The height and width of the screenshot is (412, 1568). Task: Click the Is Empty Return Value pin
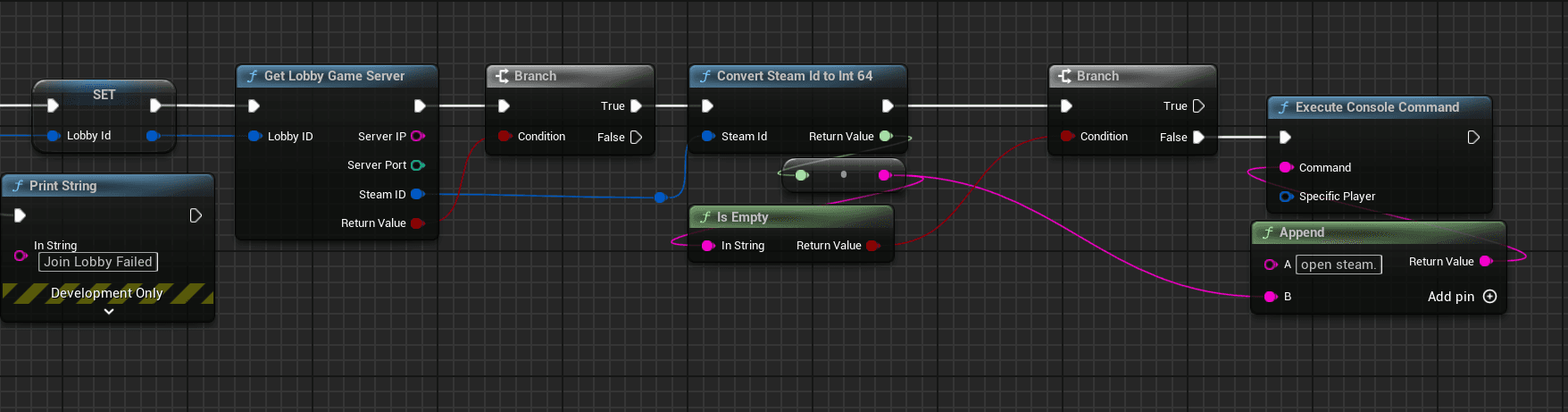pyautogui.click(x=872, y=246)
